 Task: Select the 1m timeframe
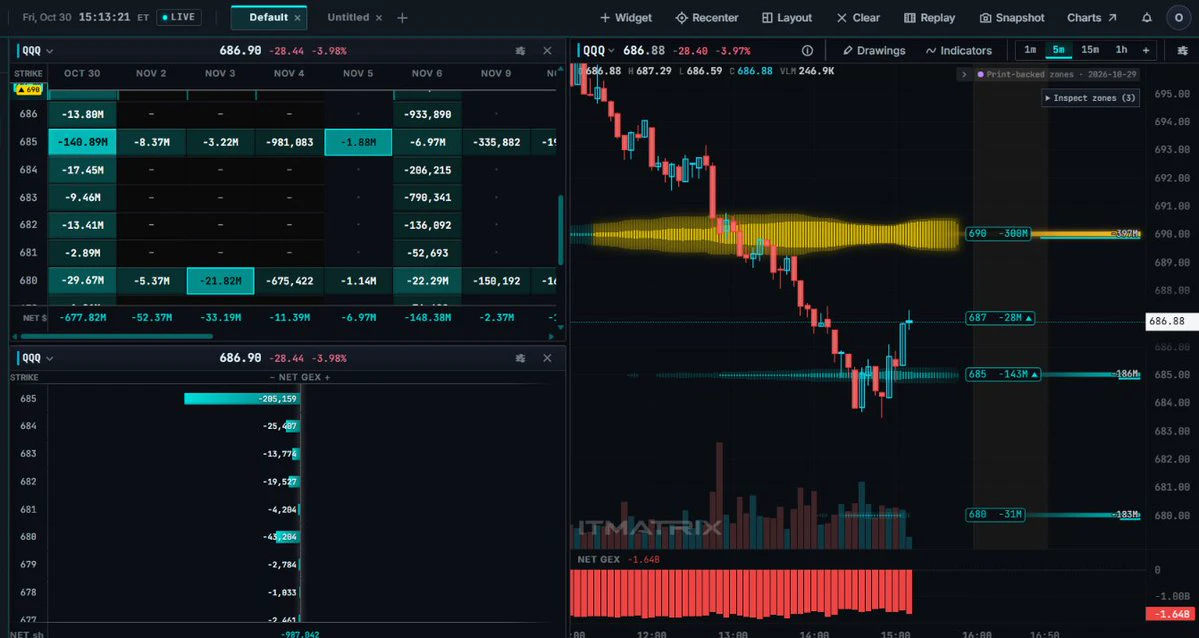(x=1030, y=50)
